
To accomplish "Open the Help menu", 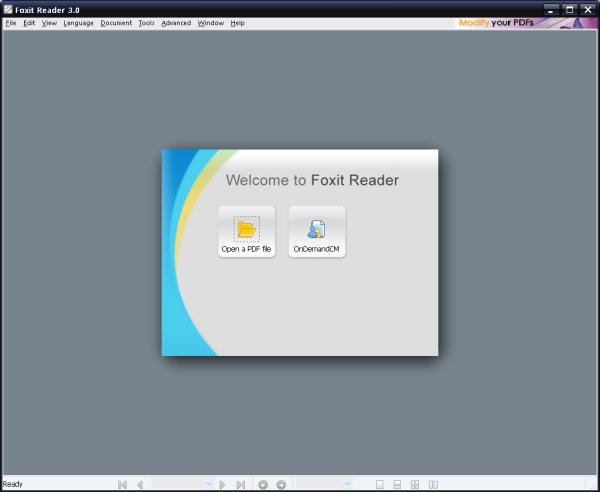I will click(x=238, y=23).
